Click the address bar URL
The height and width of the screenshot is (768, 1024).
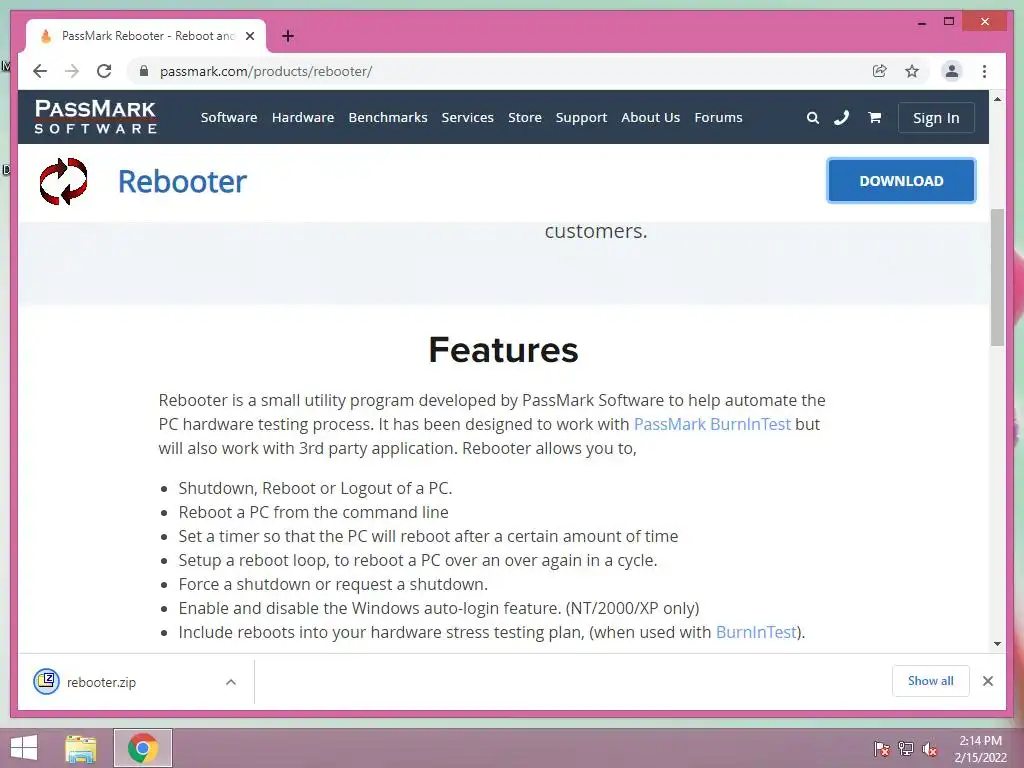pos(266,71)
